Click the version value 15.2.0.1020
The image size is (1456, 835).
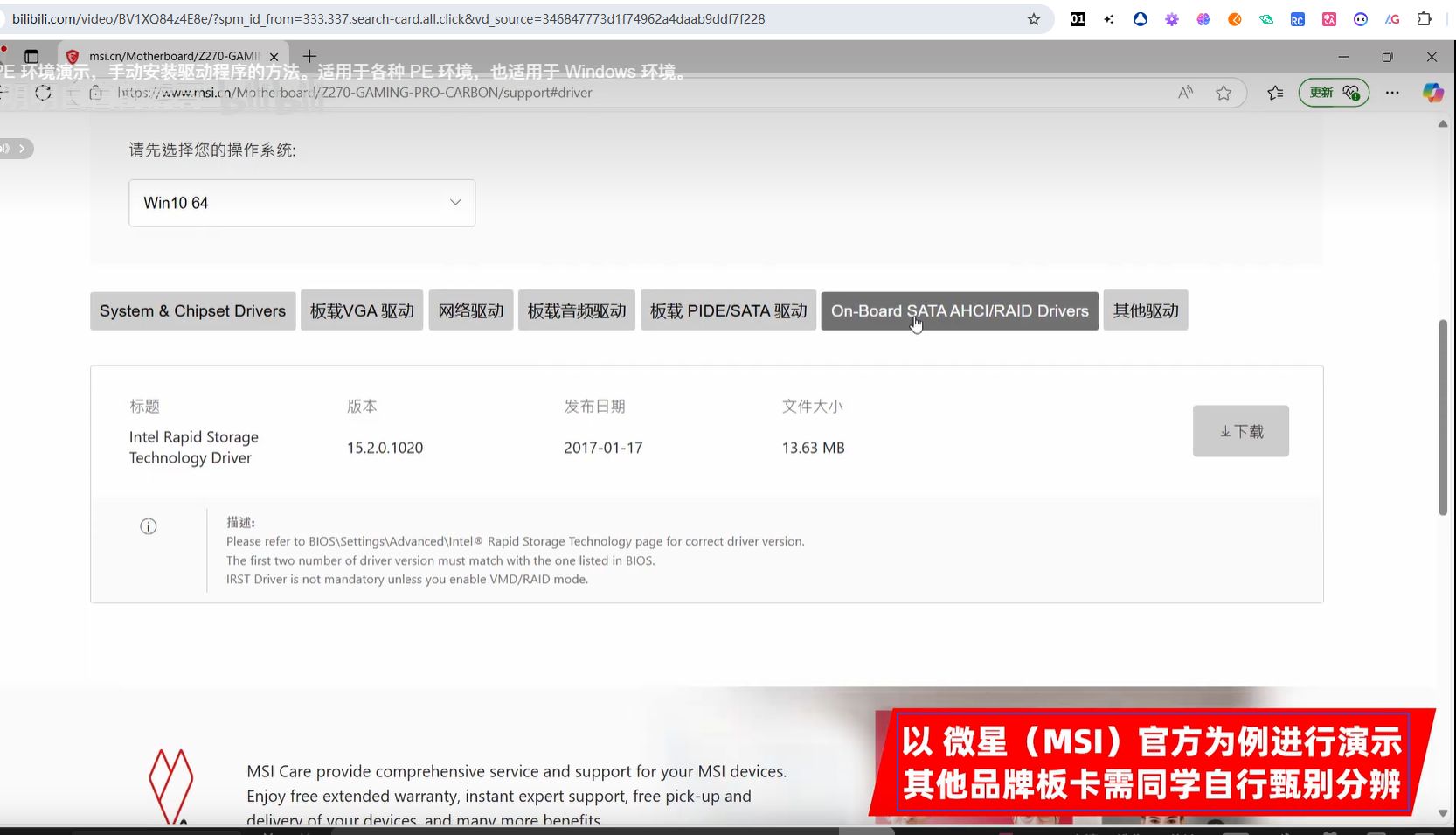coord(385,448)
